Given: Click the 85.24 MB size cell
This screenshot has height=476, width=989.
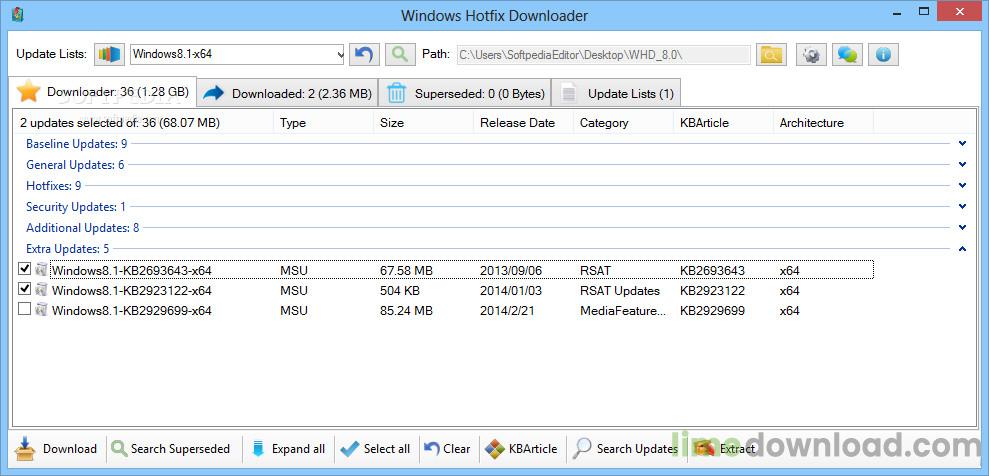Looking at the screenshot, I should click(406, 311).
